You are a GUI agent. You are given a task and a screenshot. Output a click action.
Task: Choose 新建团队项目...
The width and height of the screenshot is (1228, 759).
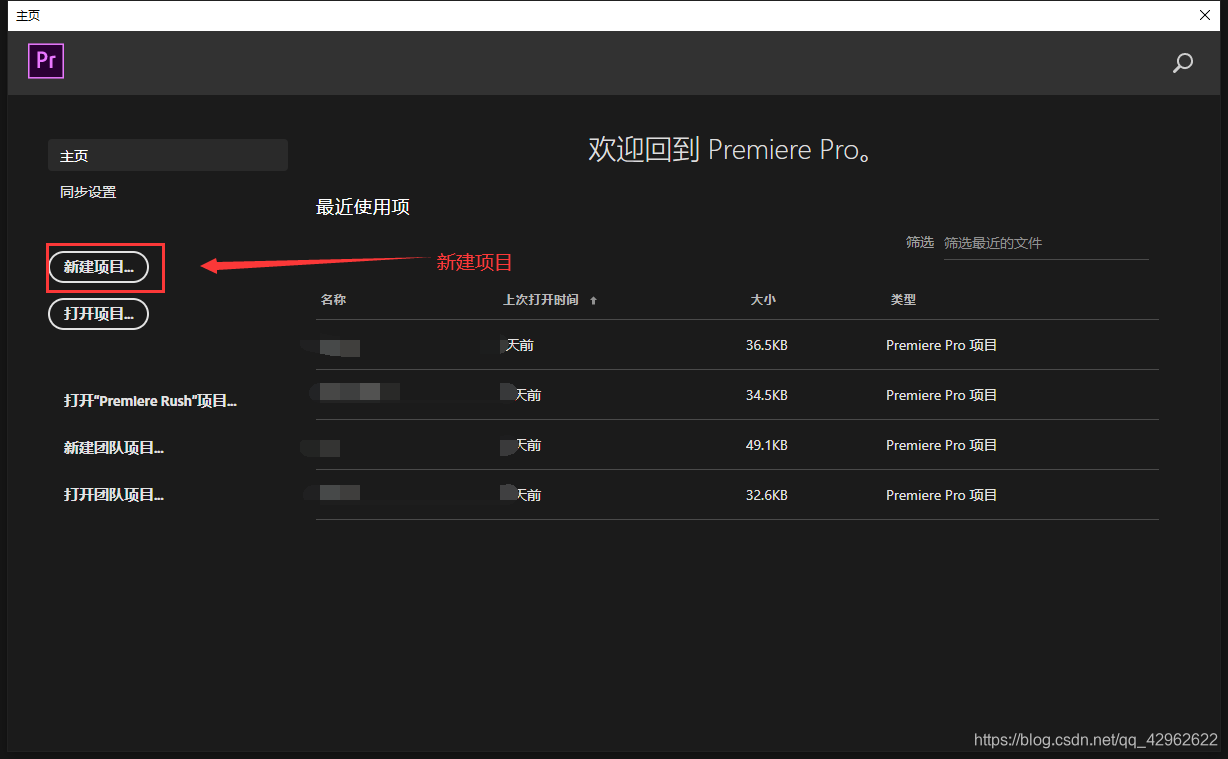pos(114,448)
